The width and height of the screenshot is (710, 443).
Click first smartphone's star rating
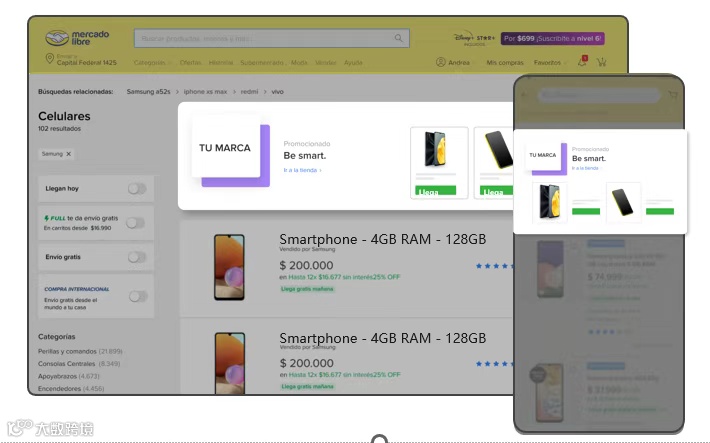click(494, 266)
